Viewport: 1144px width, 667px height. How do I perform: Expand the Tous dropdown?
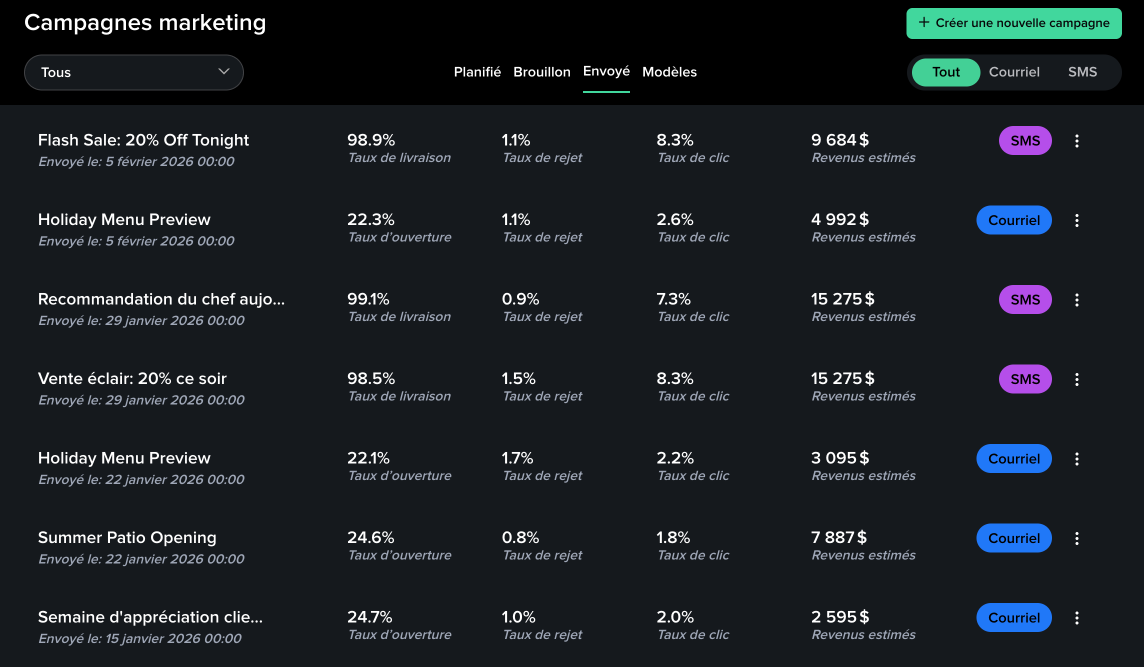pos(133,72)
